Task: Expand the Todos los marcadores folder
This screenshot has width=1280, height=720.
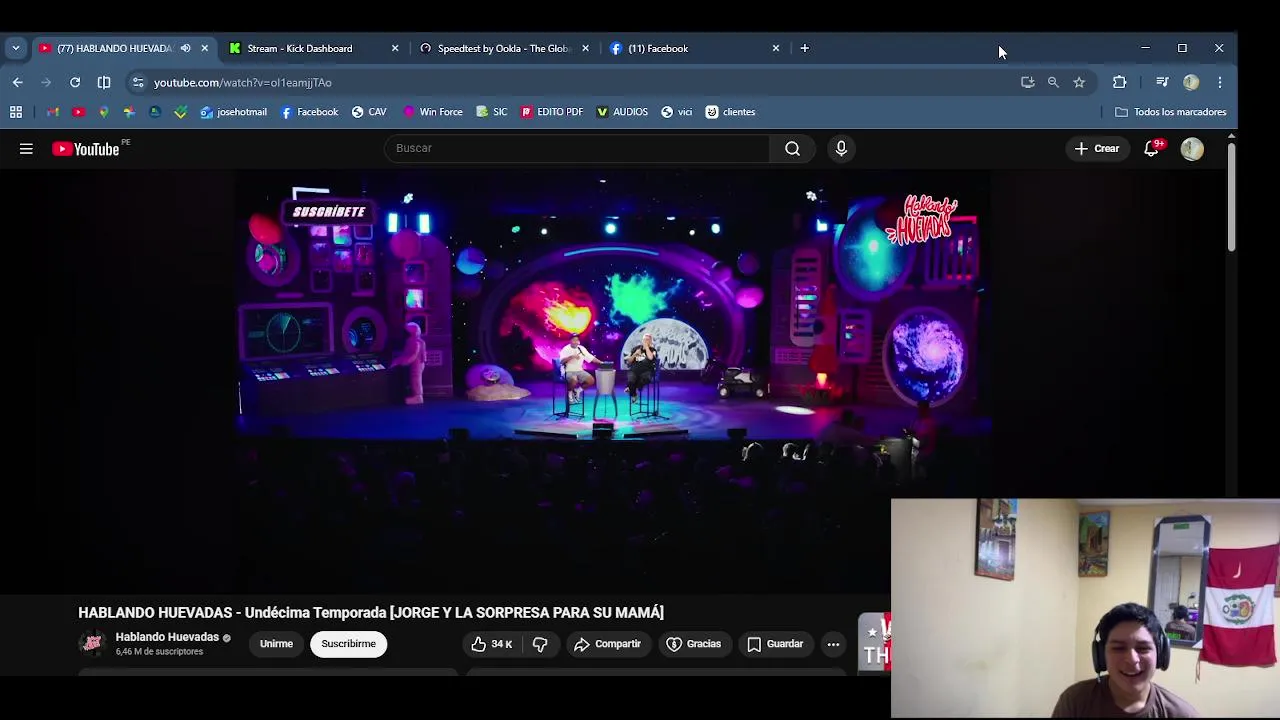Action: (1170, 112)
